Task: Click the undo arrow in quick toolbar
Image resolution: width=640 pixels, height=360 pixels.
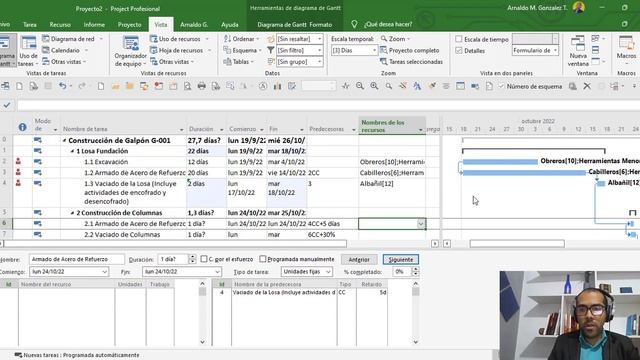Action: (x=62, y=86)
